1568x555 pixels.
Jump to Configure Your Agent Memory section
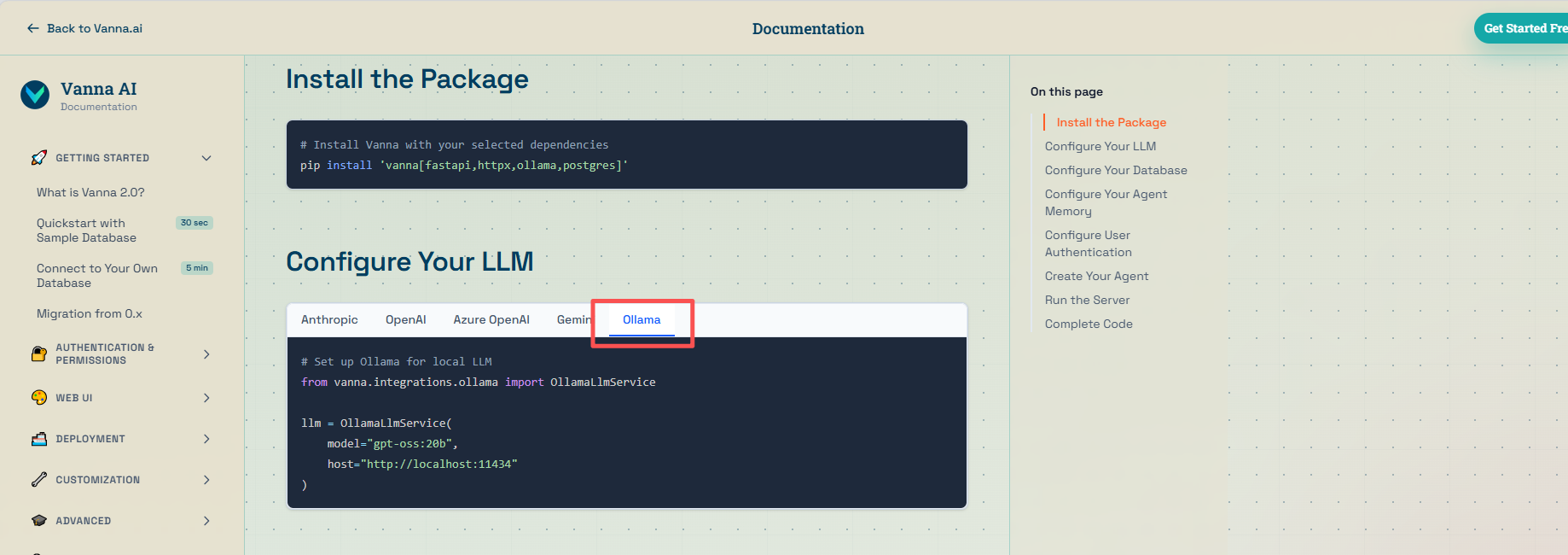tap(1106, 202)
